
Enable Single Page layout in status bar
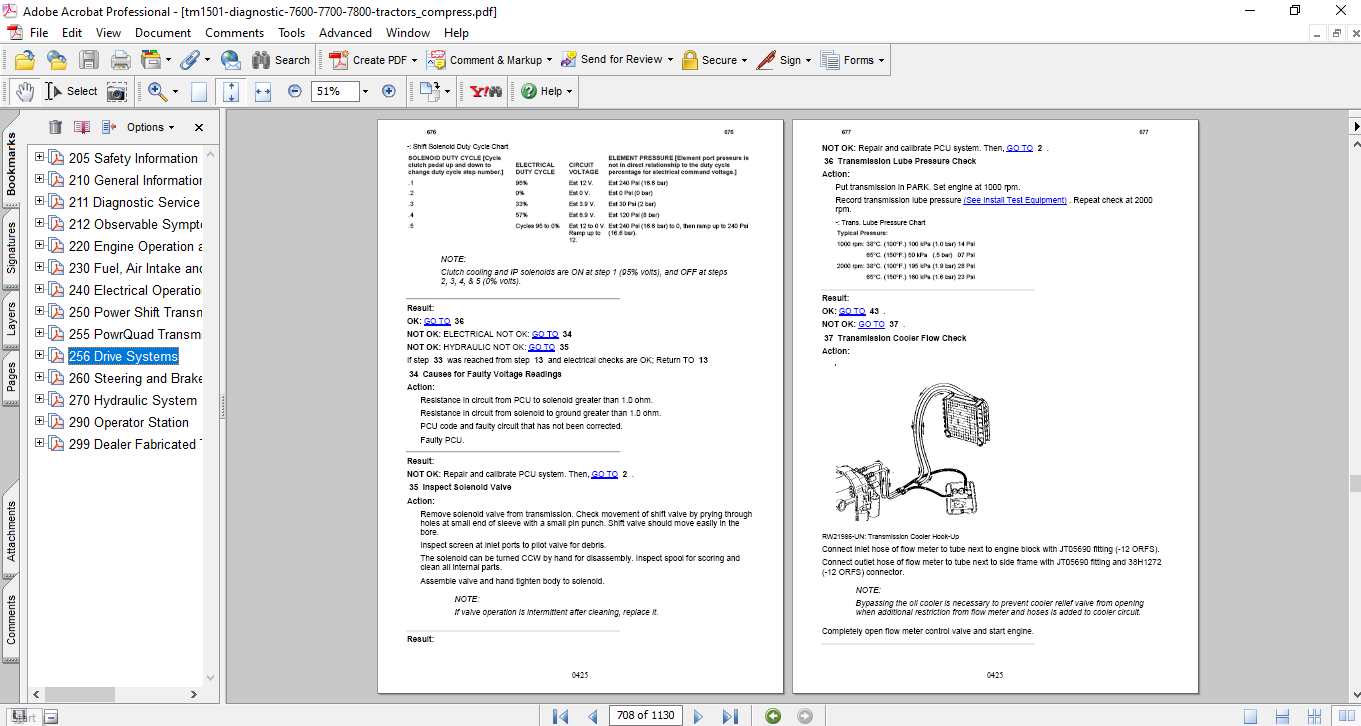pyautogui.click(x=1251, y=716)
